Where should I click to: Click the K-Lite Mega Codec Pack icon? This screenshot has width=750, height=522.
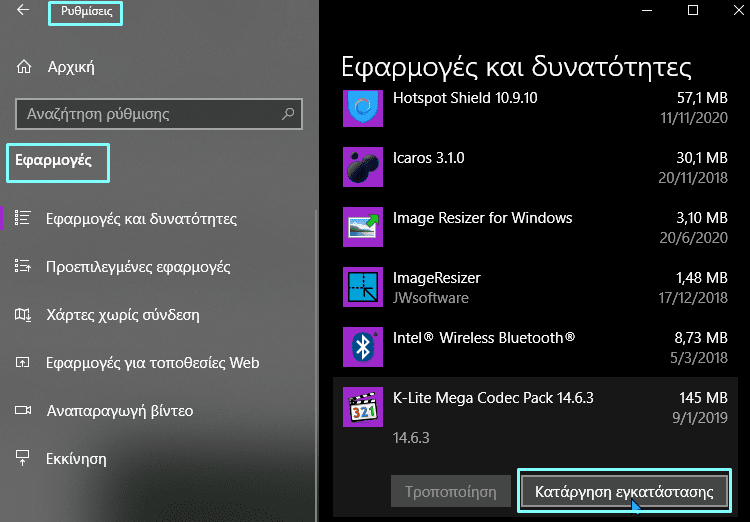[363, 407]
